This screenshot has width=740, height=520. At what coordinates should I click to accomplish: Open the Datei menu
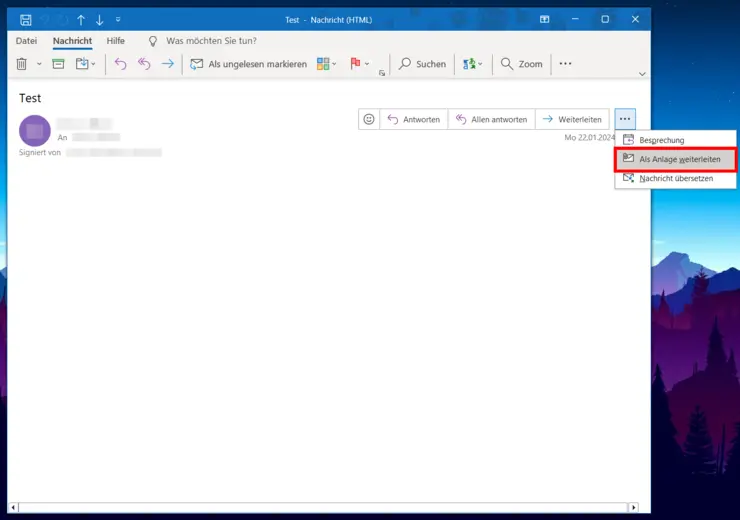tap(26, 41)
